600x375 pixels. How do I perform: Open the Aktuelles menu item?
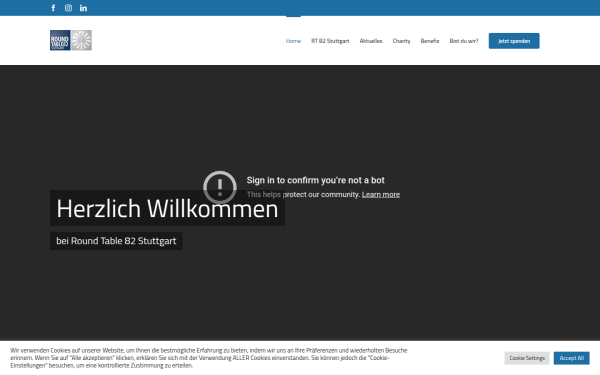[x=371, y=41]
